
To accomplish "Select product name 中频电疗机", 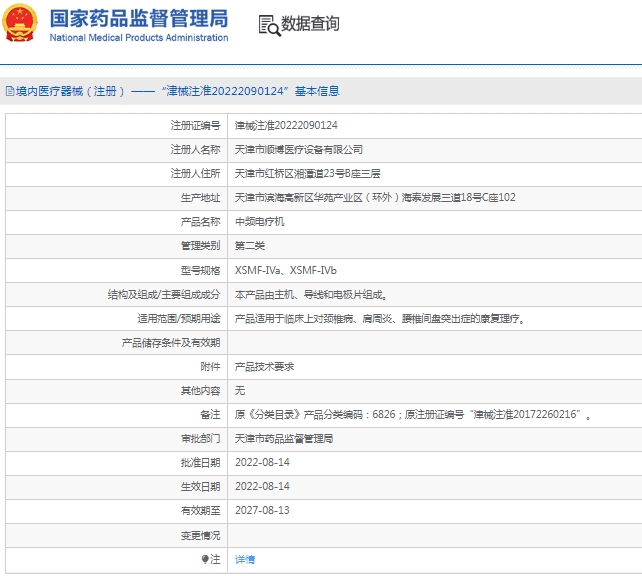I will click(259, 221).
